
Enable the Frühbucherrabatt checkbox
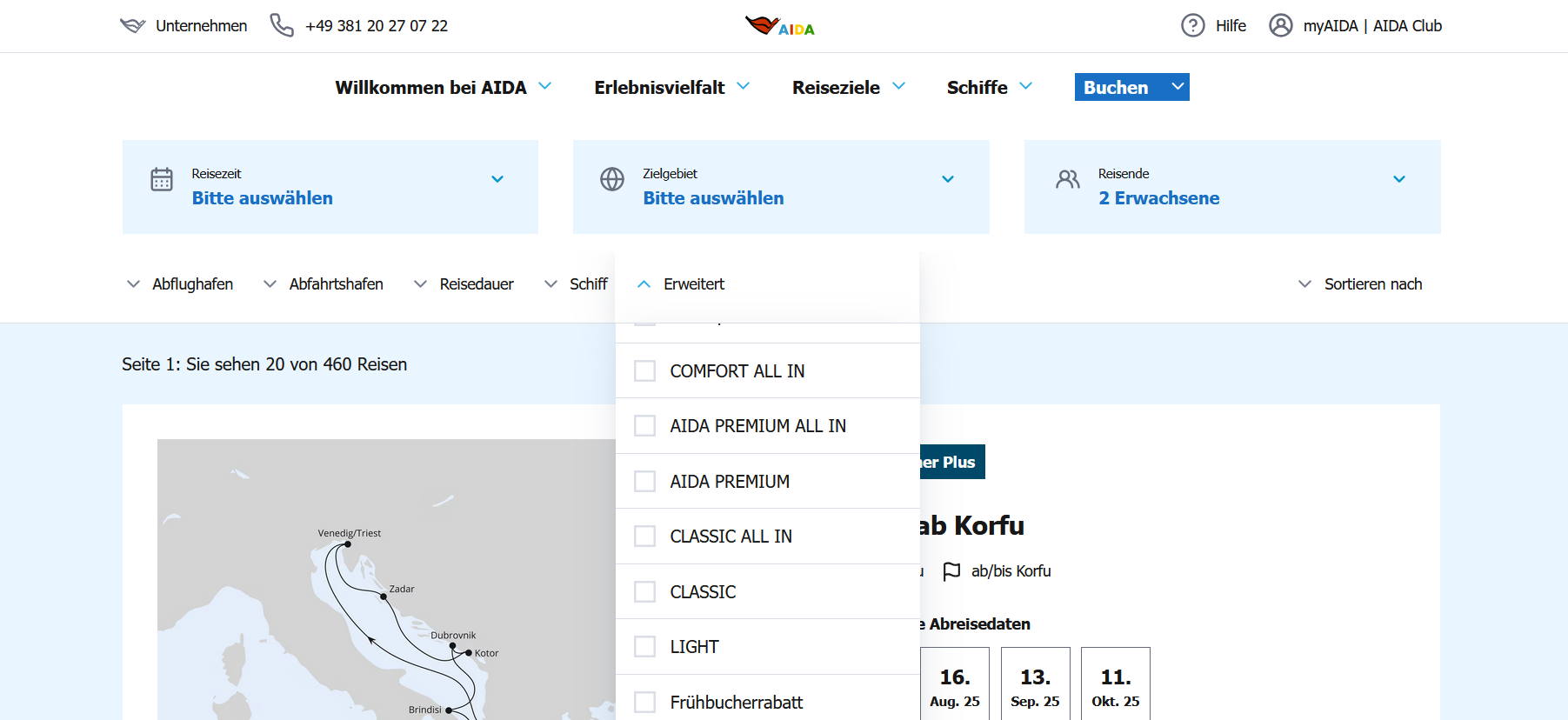(x=644, y=703)
